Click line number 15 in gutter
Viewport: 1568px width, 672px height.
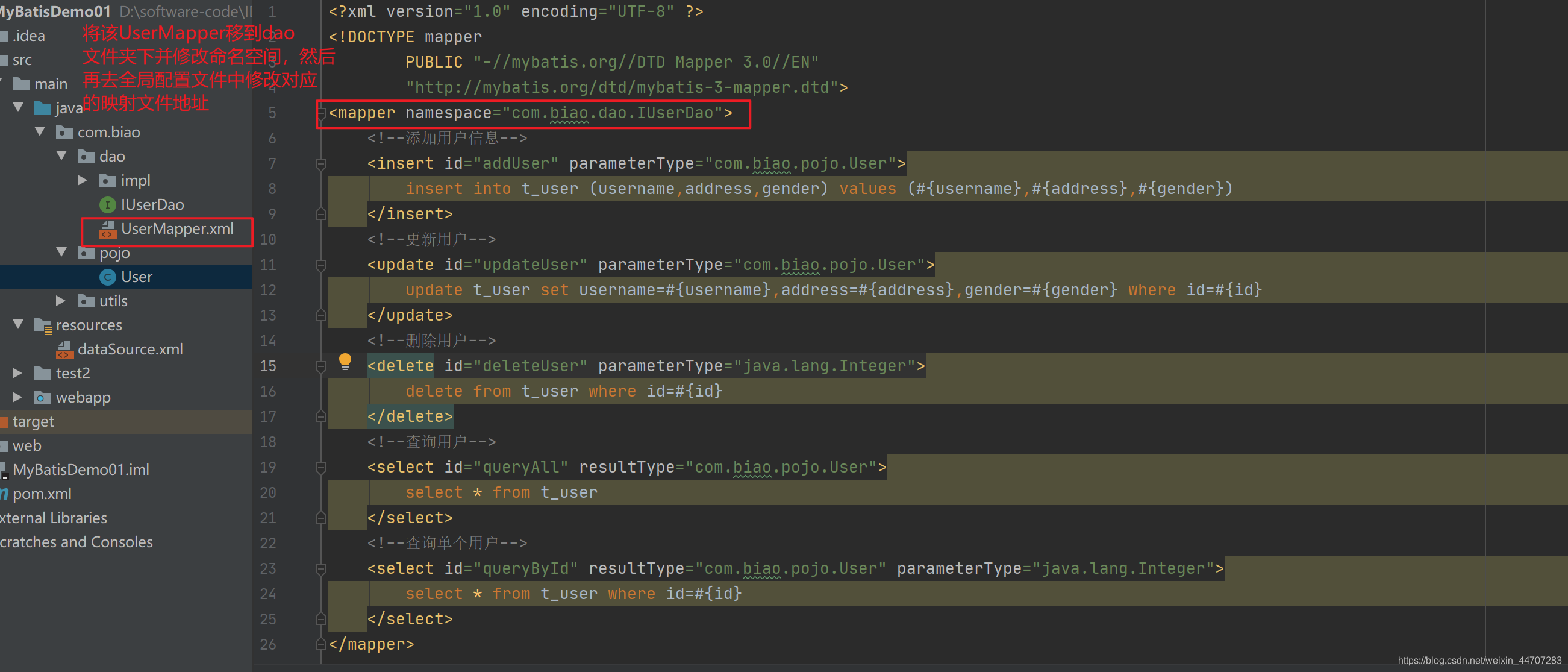tap(268, 366)
